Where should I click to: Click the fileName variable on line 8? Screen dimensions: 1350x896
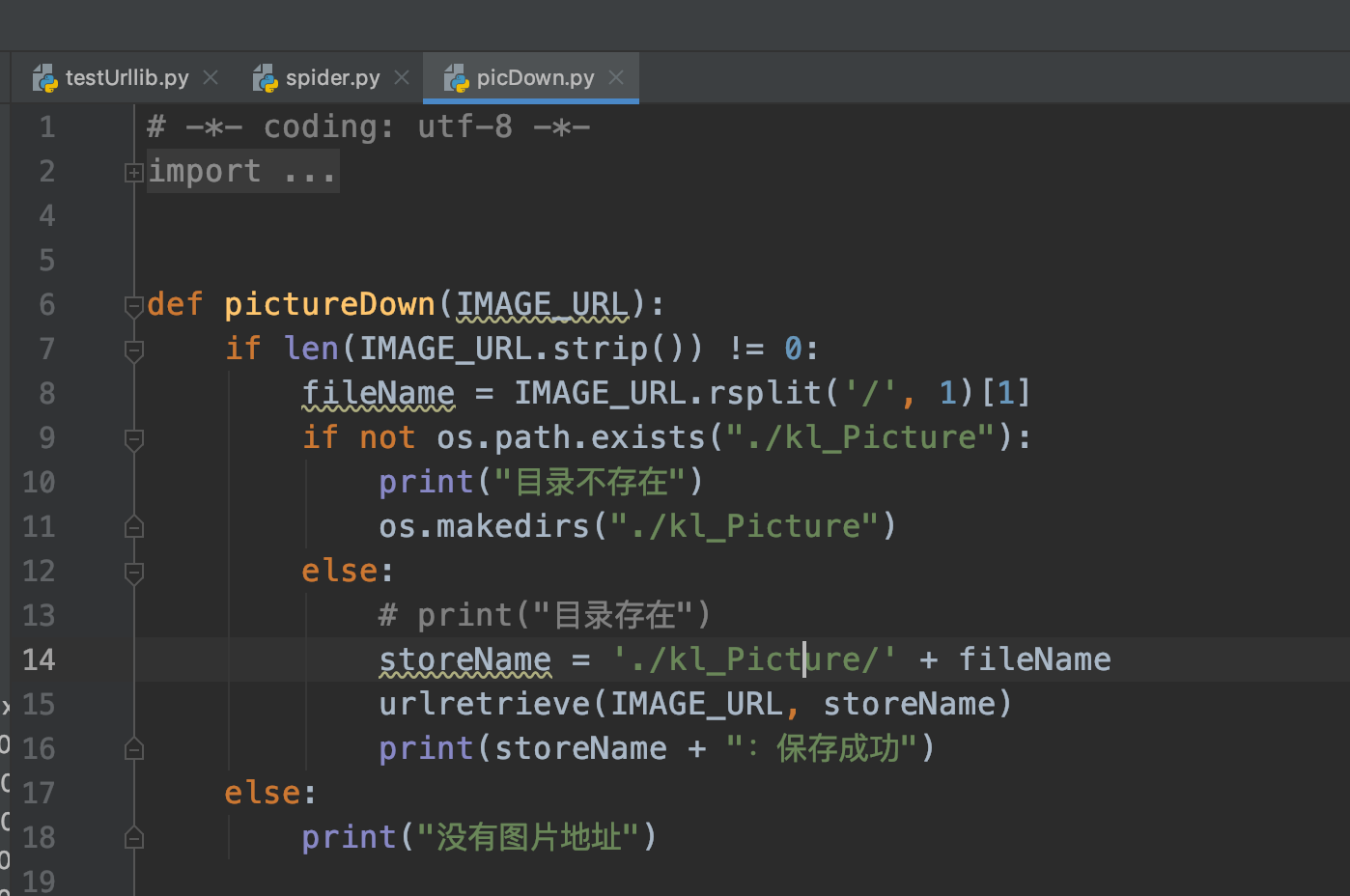tap(378, 393)
